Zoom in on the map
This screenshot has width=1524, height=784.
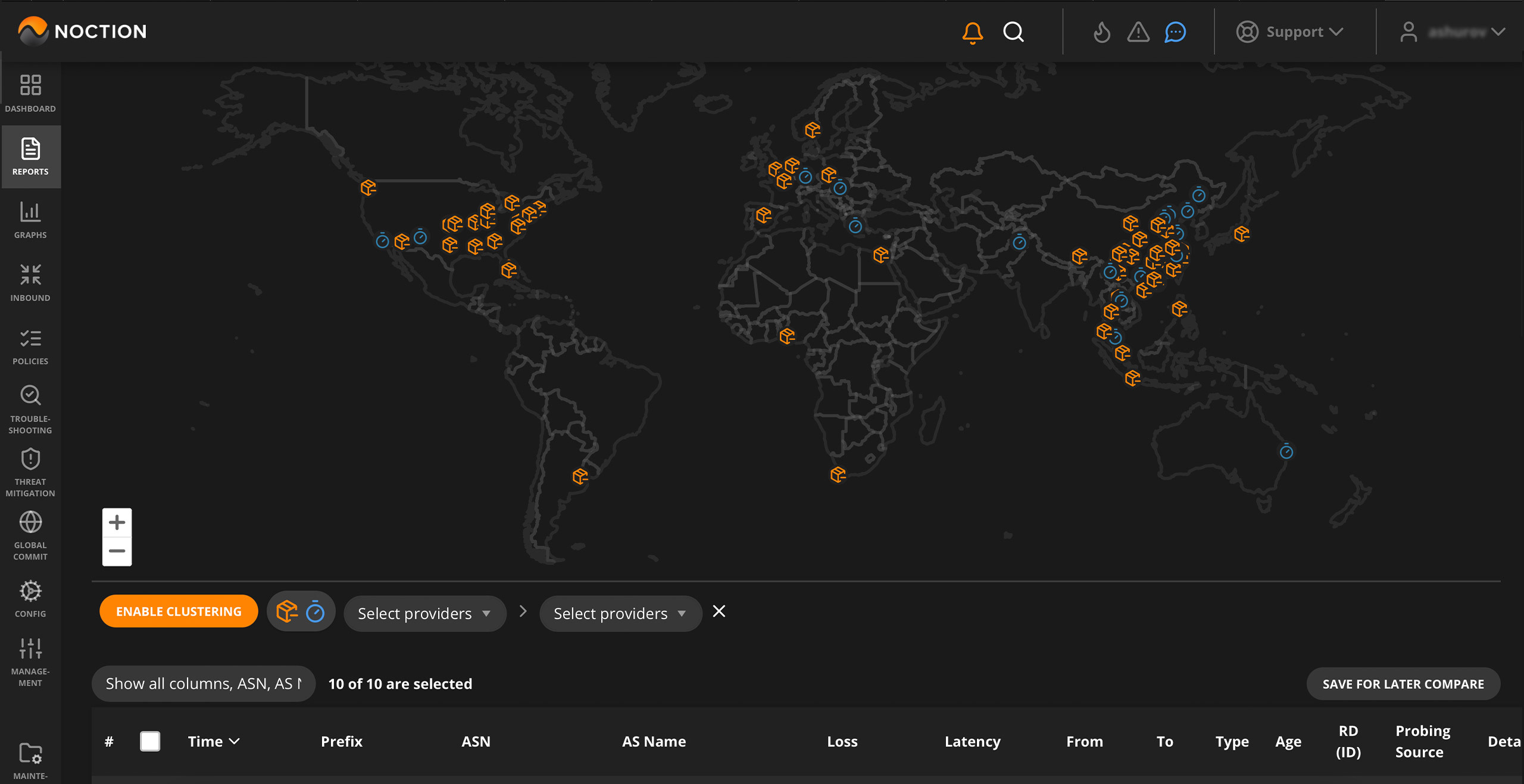coord(117,522)
